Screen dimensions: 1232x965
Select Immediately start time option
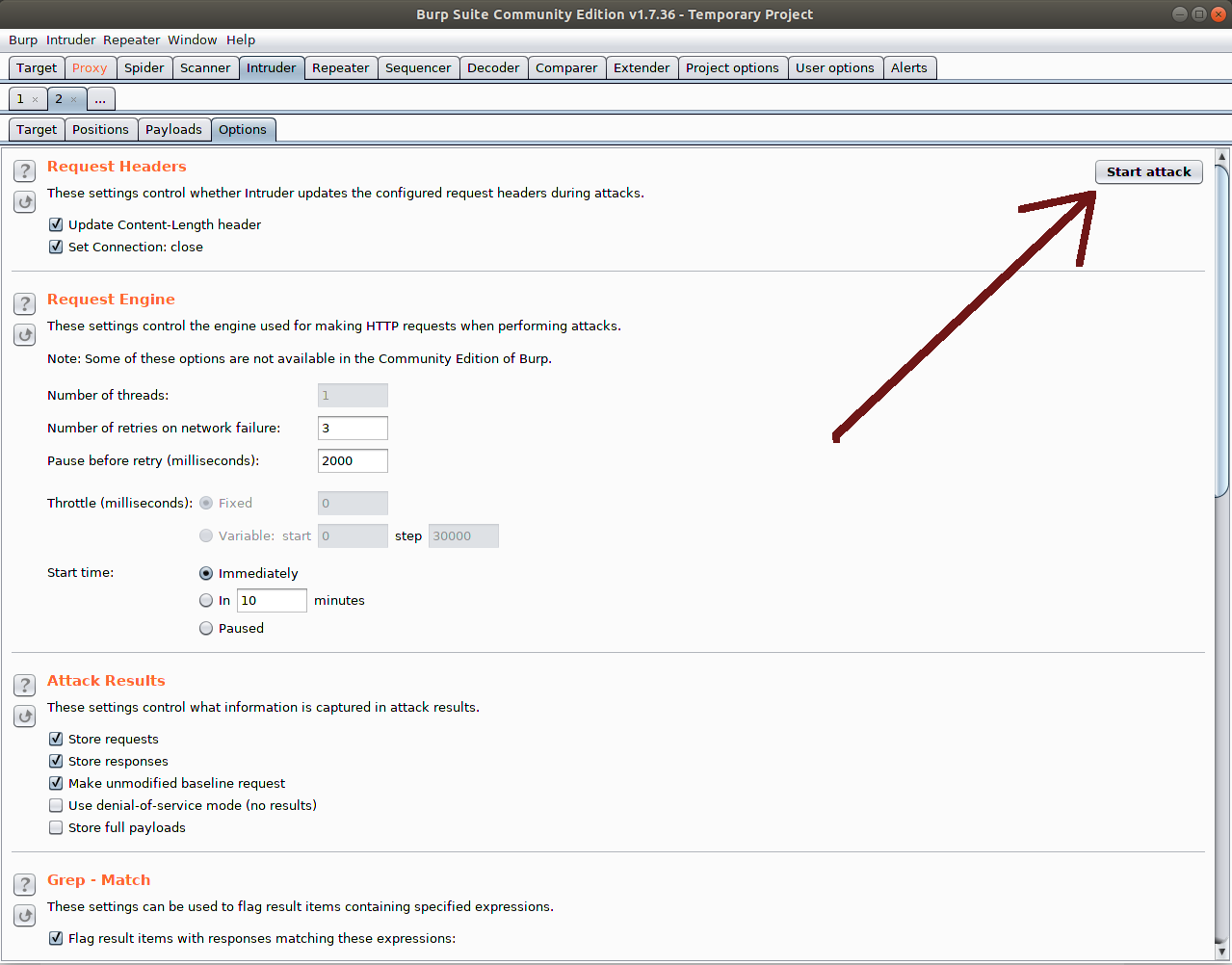206,573
